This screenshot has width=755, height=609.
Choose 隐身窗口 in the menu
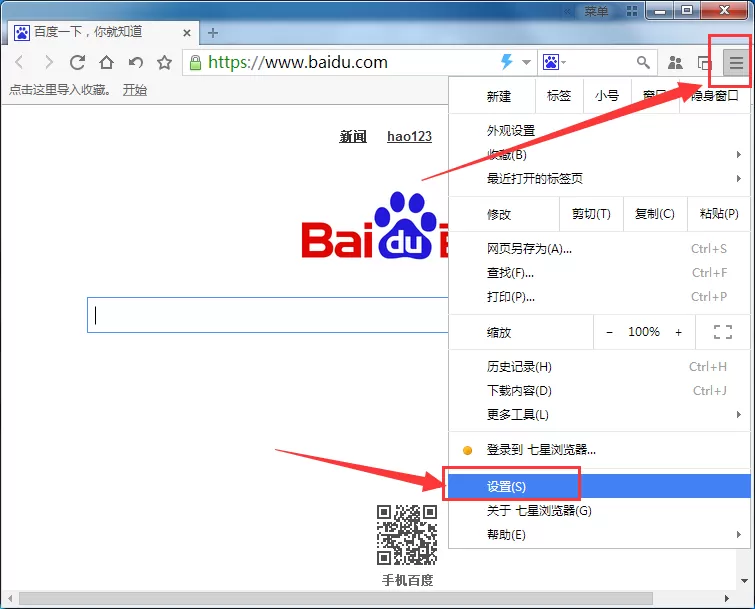click(715, 96)
